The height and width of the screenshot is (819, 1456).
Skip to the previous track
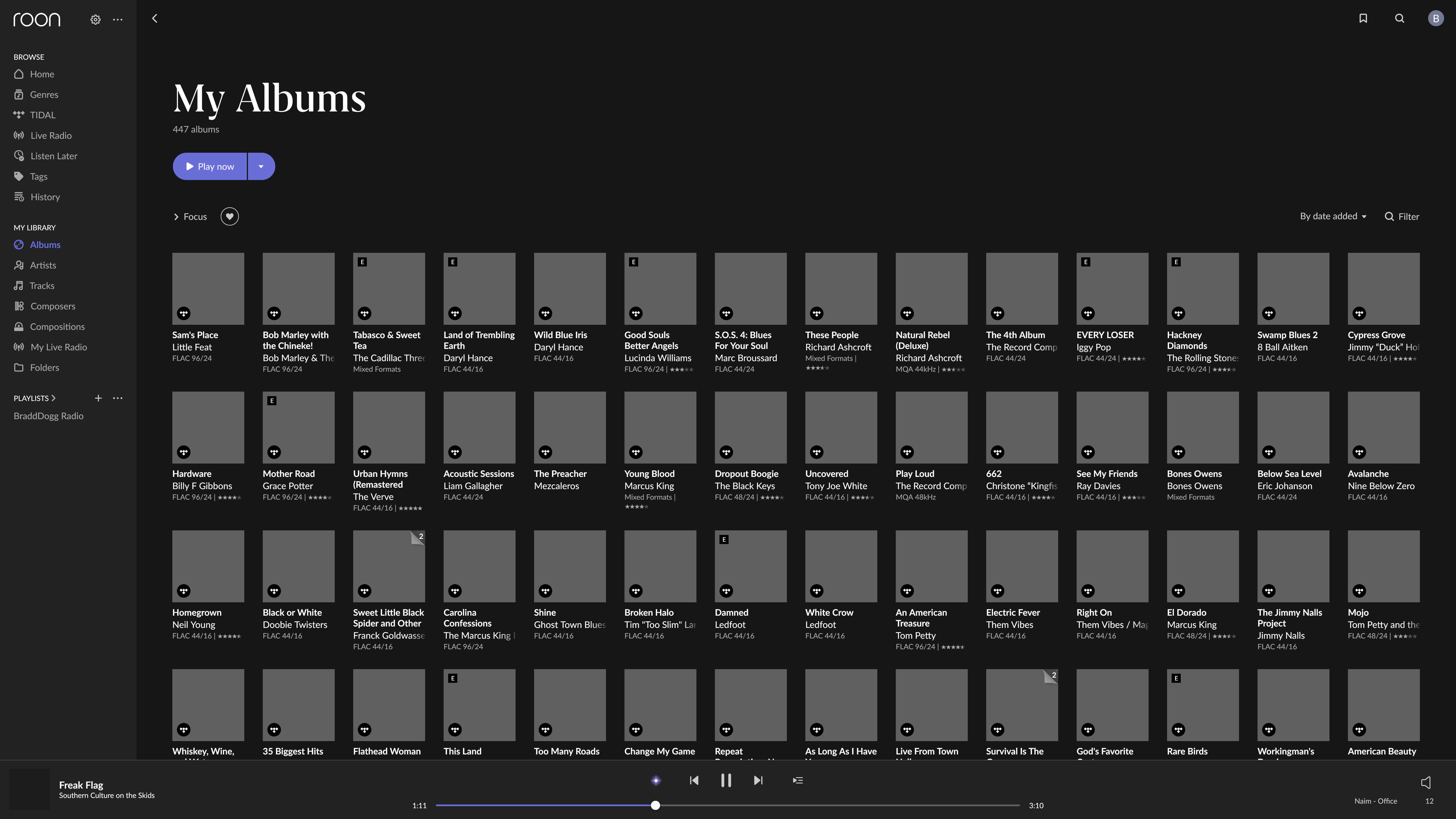694,781
